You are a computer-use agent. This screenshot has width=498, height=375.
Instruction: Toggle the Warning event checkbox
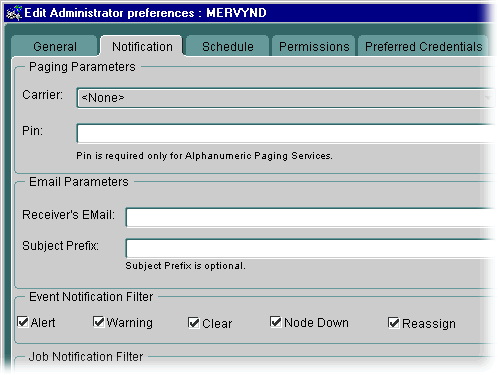pyautogui.click(x=99, y=322)
